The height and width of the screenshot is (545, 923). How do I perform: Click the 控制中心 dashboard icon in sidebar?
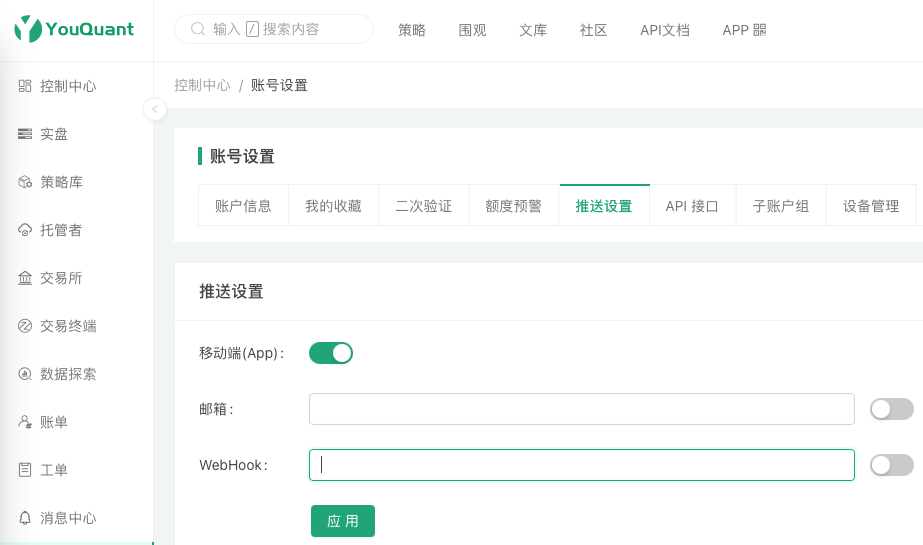click(25, 86)
